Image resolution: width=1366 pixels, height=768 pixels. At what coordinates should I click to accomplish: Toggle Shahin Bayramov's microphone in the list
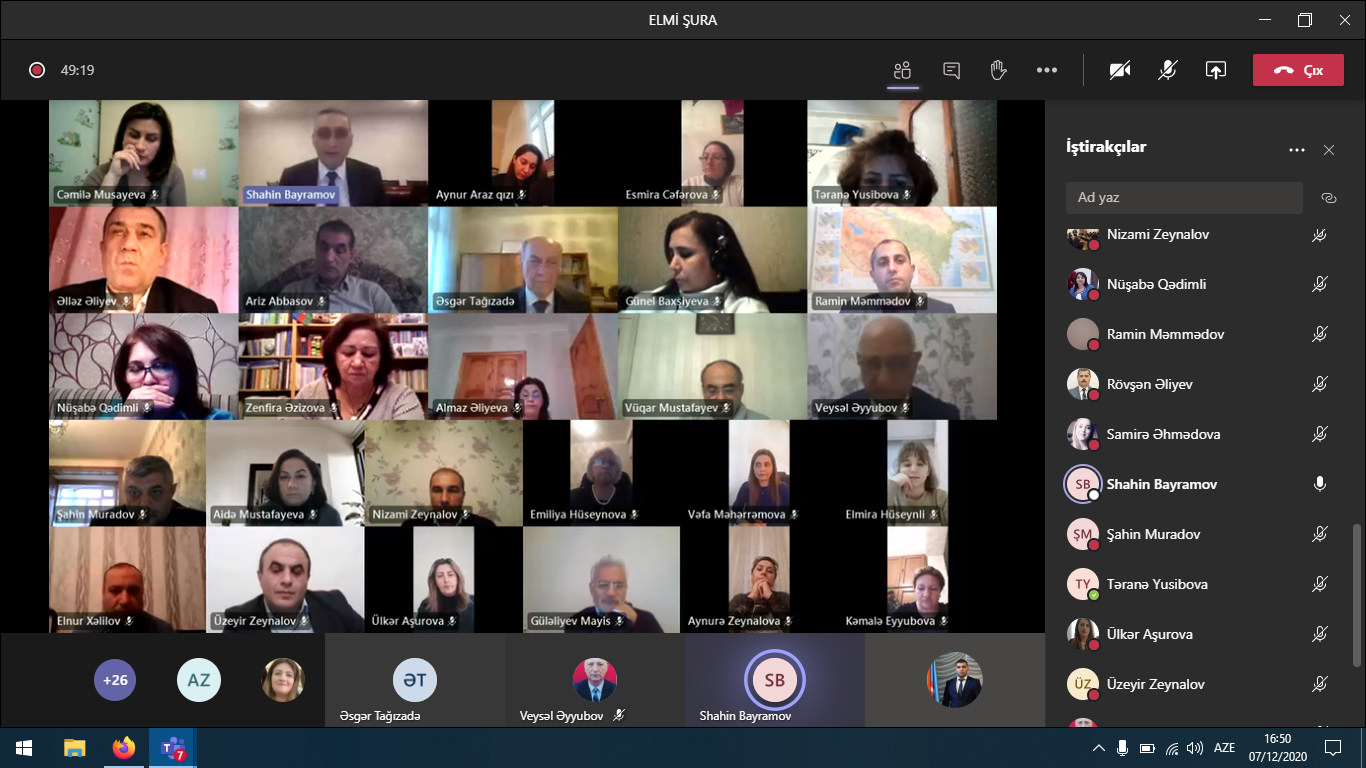1319,484
